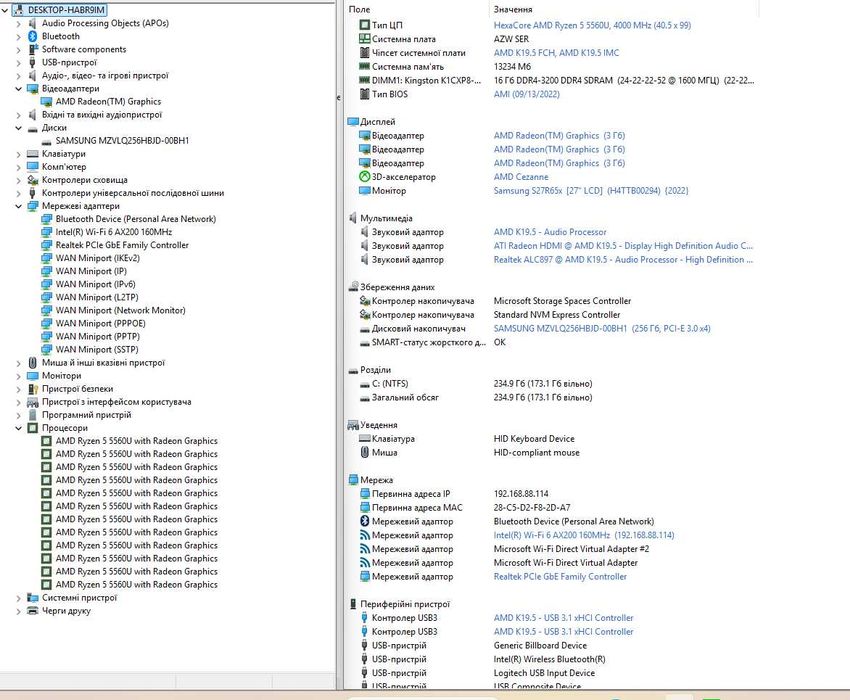Click the IP address 192.168.88.114 value
The image size is (850, 700).
(x=521, y=494)
